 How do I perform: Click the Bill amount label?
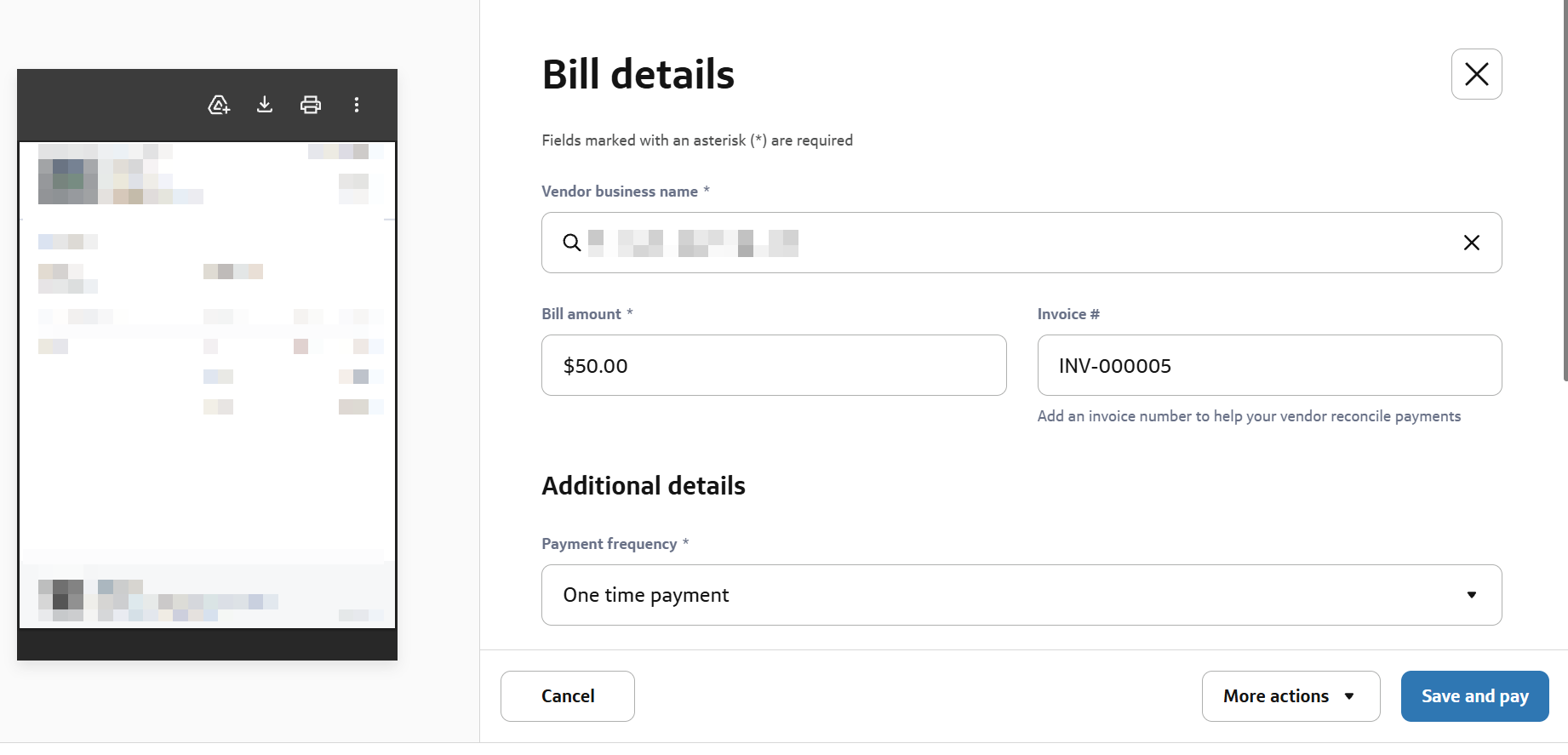[581, 314]
